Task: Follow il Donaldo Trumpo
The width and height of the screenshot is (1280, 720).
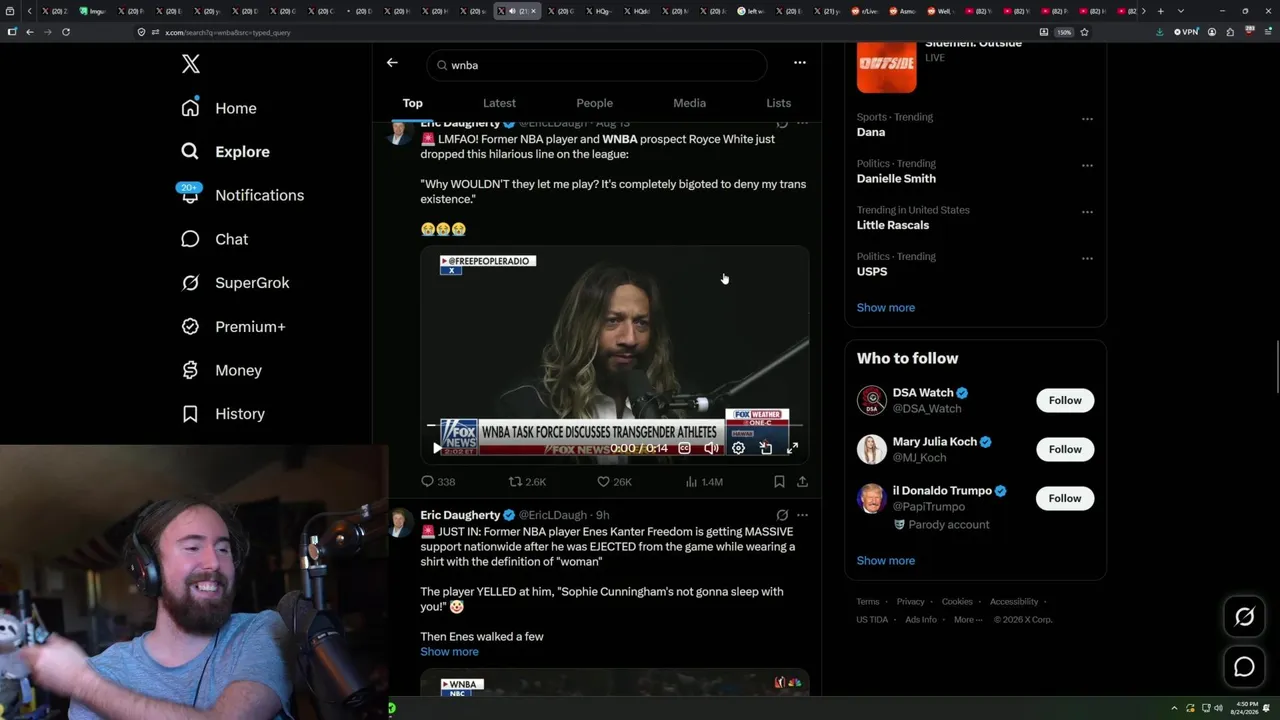Action: tap(1065, 498)
